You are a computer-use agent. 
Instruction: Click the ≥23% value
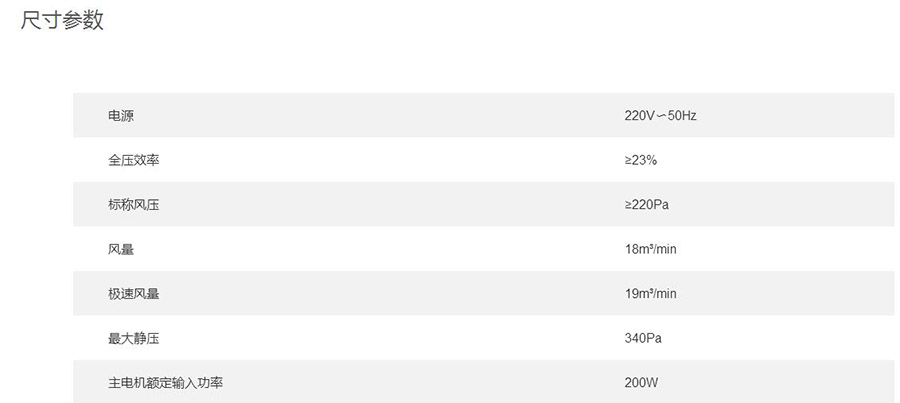[641, 160]
